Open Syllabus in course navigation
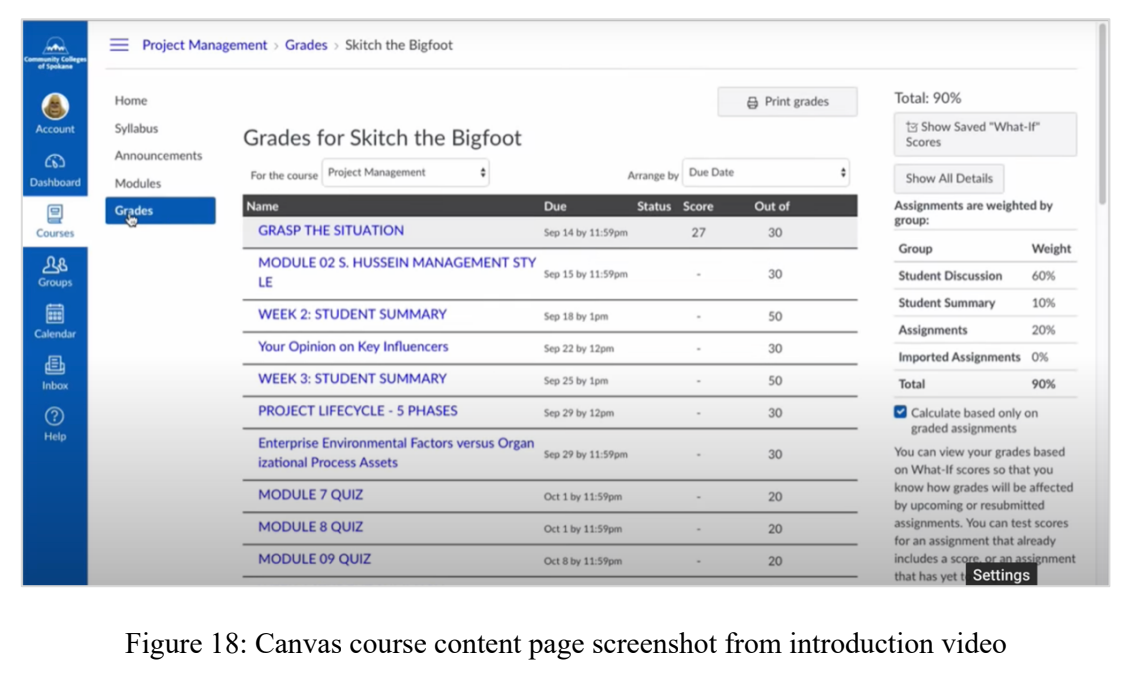 [136, 128]
